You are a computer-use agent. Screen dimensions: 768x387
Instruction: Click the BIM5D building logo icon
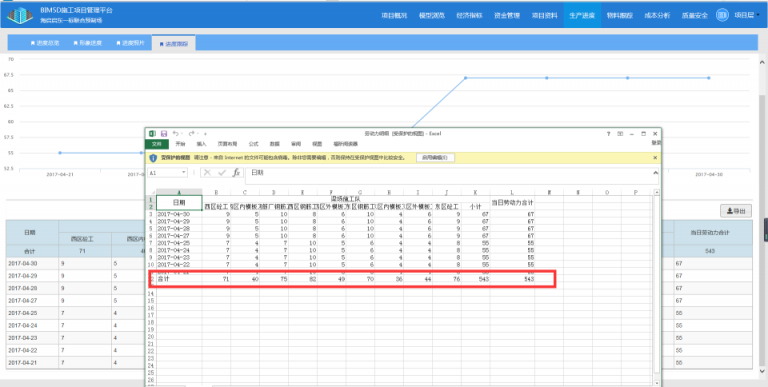click(x=20, y=15)
